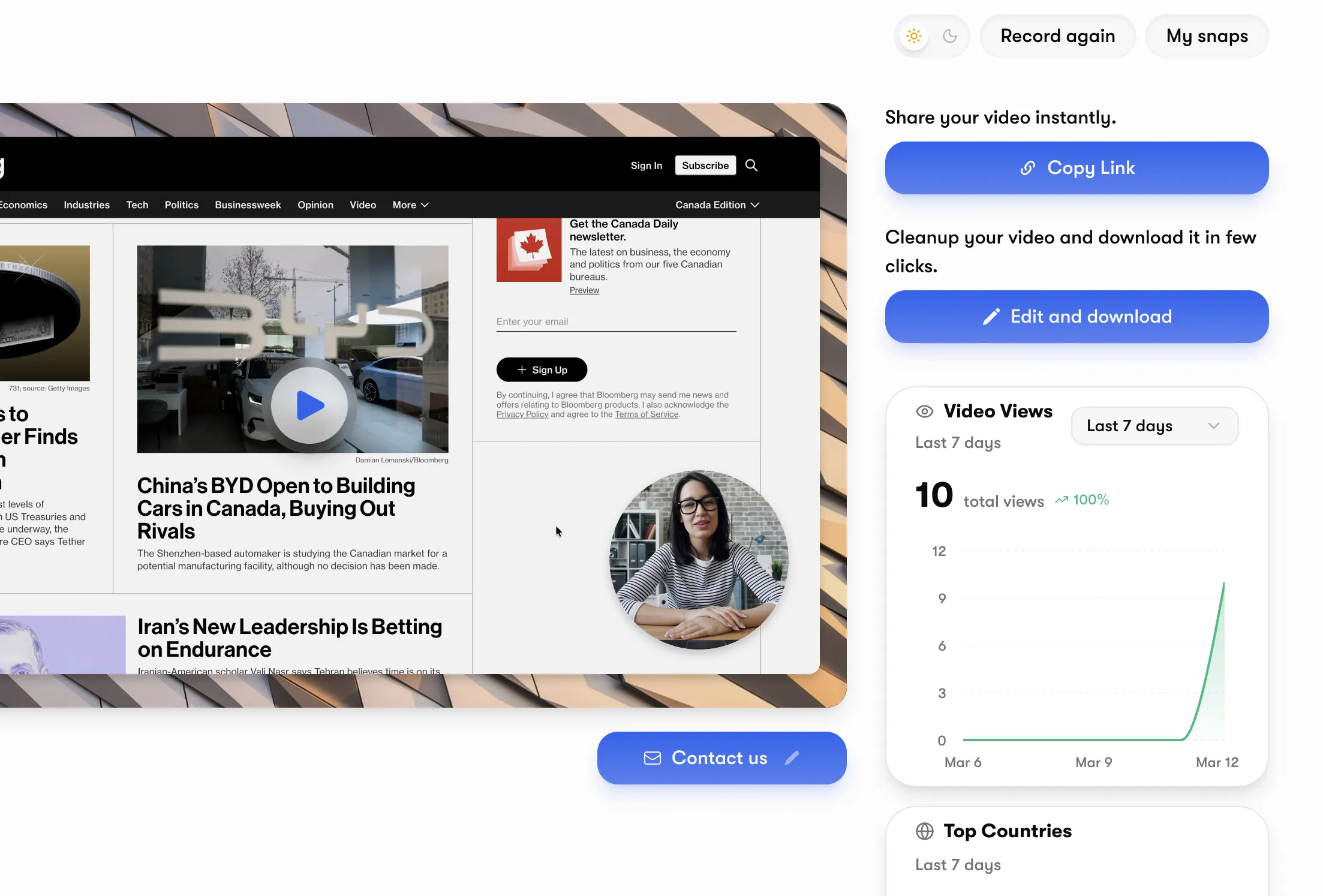Click the 'Share your video instantly.' text
Image resolution: width=1323 pixels, height=896 pixels.
[x=1000, y=118]
